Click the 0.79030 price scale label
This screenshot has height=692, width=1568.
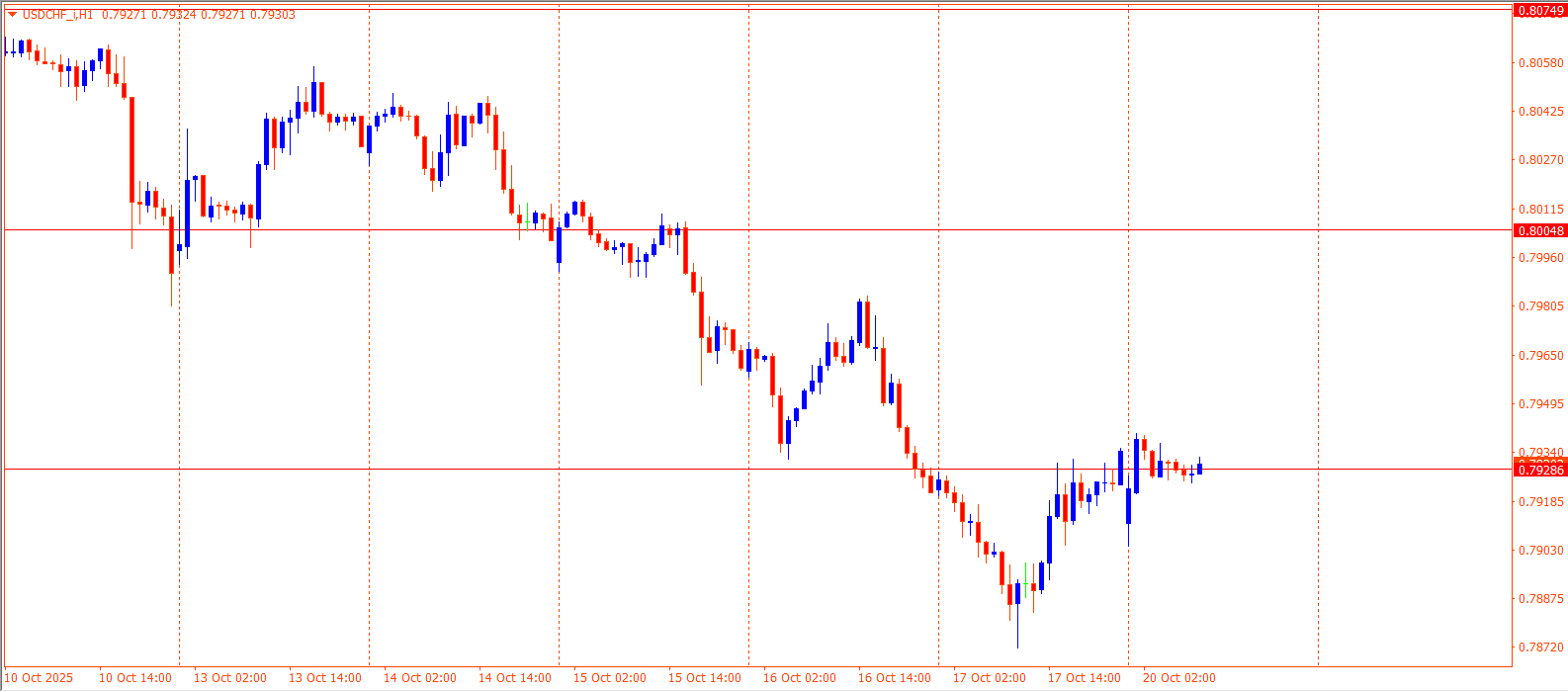1540,551
